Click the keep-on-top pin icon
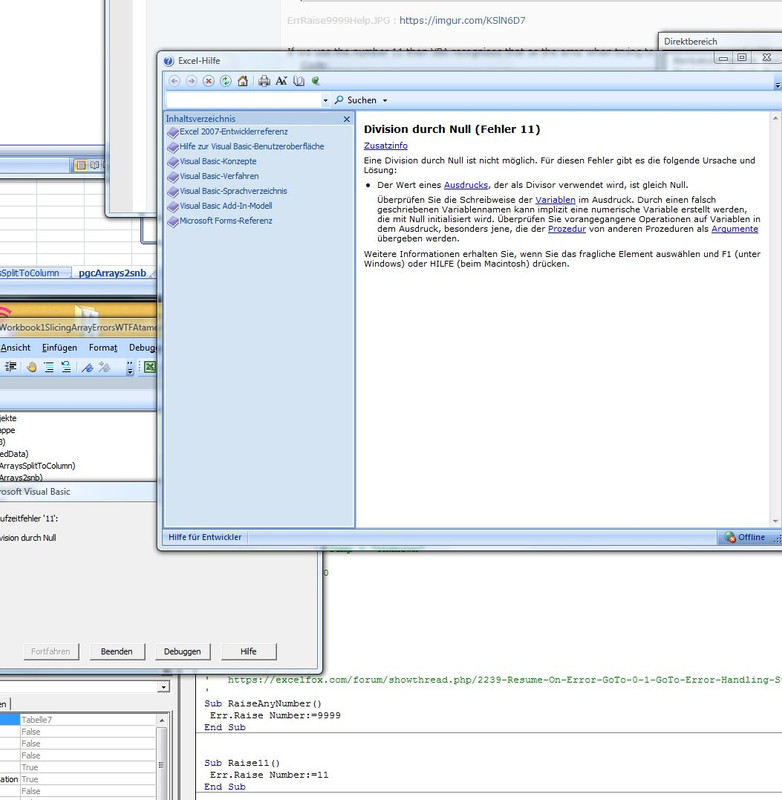This screenshot has height=800, width=782. (316, 81)
